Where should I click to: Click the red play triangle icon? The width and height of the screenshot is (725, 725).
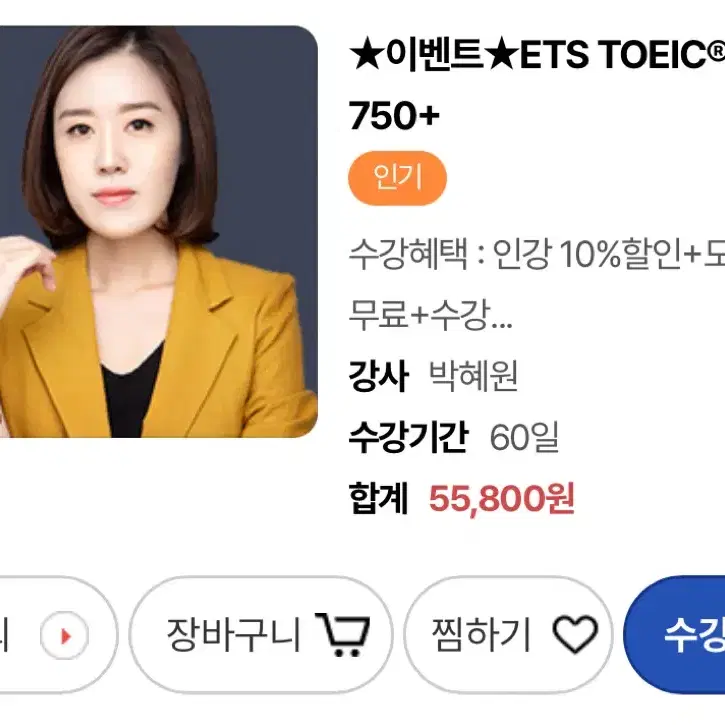(x=65, y=636)
